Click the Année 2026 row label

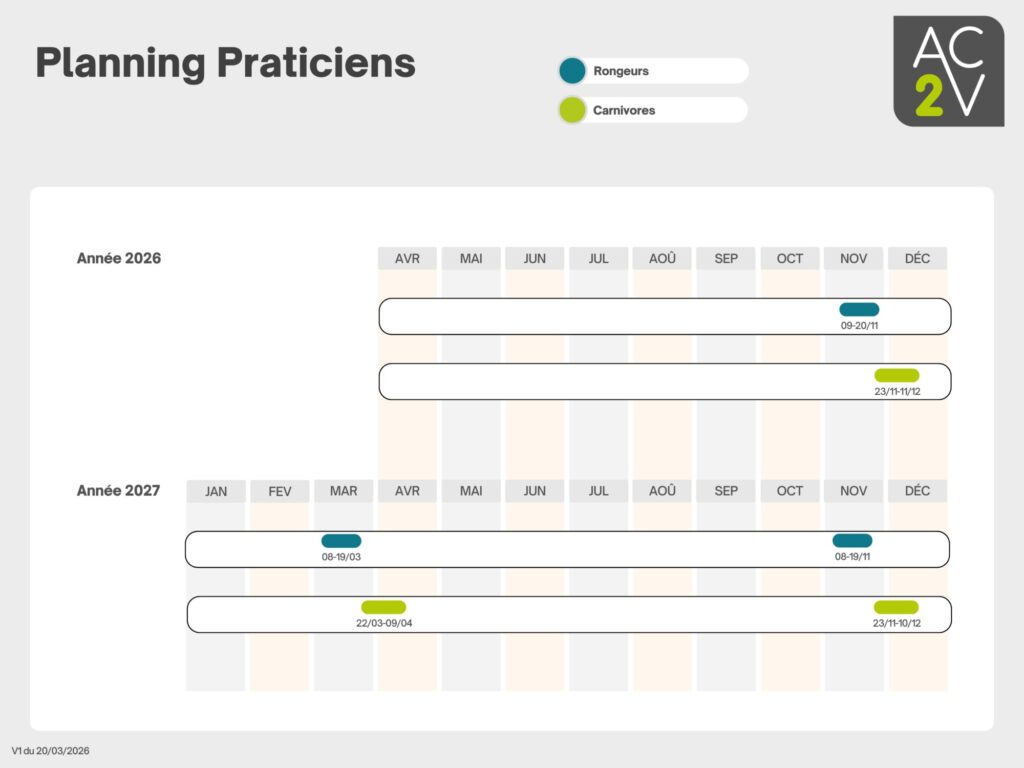pos(119,258)
